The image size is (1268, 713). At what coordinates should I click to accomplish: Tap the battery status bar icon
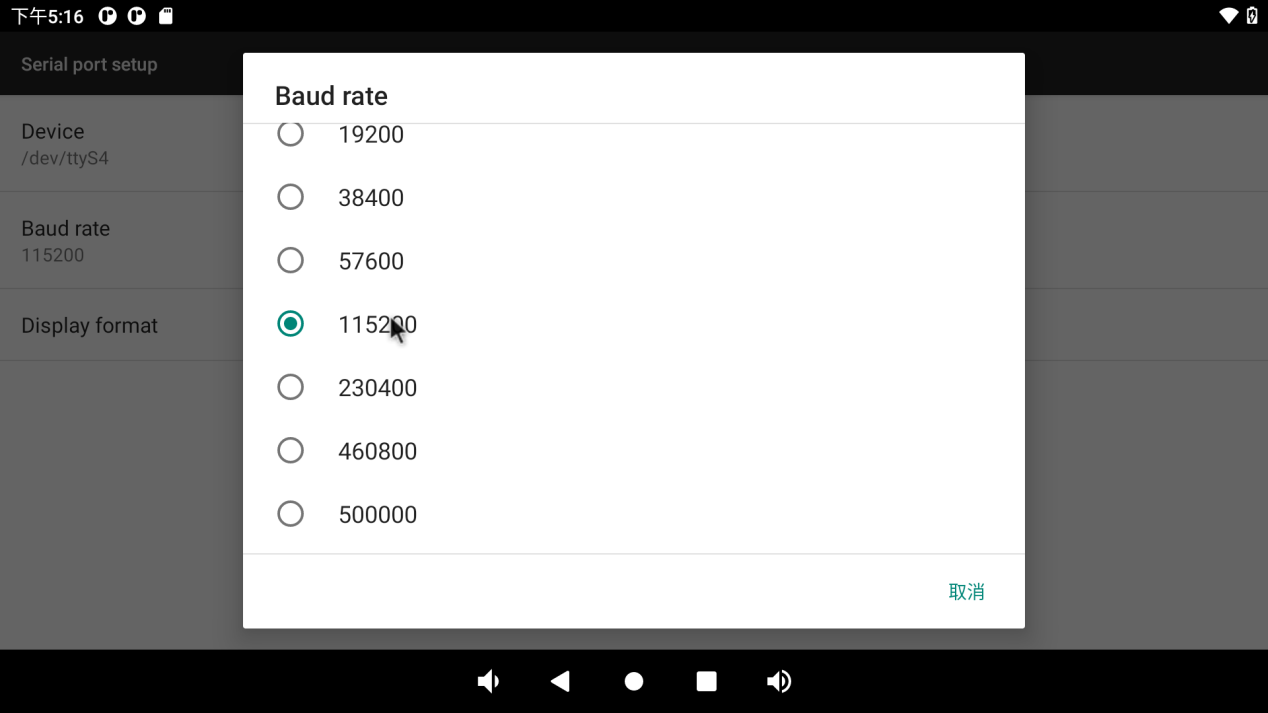[x=1252, y=16]
